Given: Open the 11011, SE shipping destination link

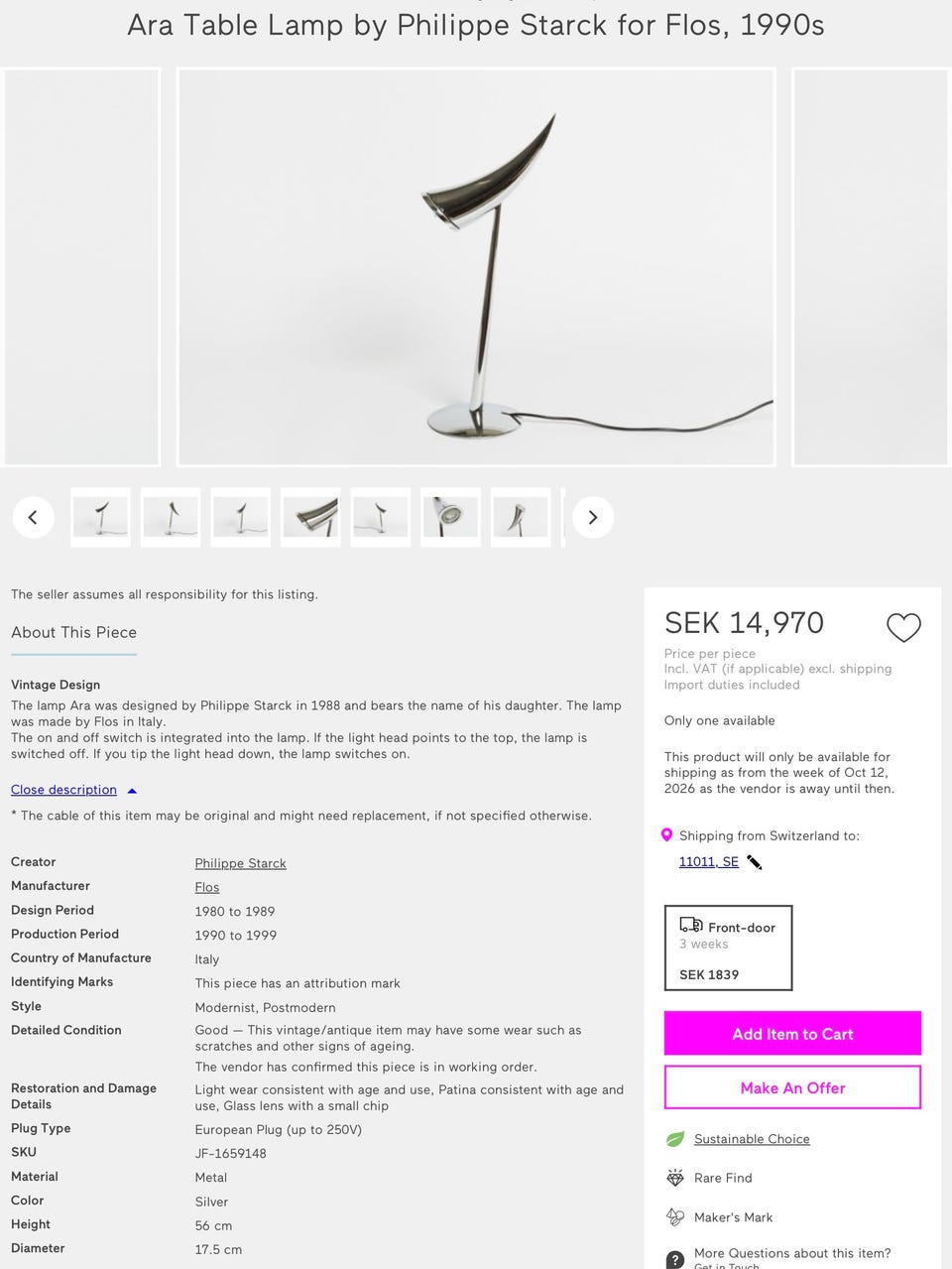Looking at the screenshot, I should pos(709,861).
